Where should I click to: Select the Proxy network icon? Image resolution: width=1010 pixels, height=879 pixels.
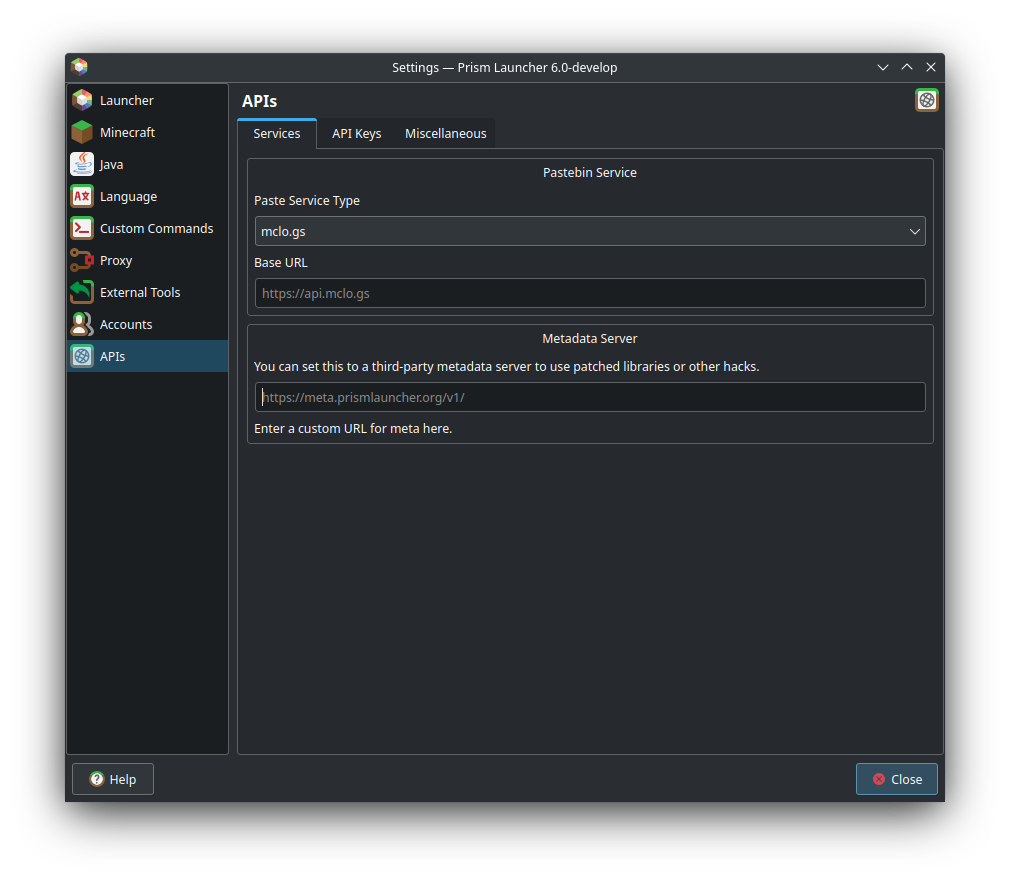[82, 260]
